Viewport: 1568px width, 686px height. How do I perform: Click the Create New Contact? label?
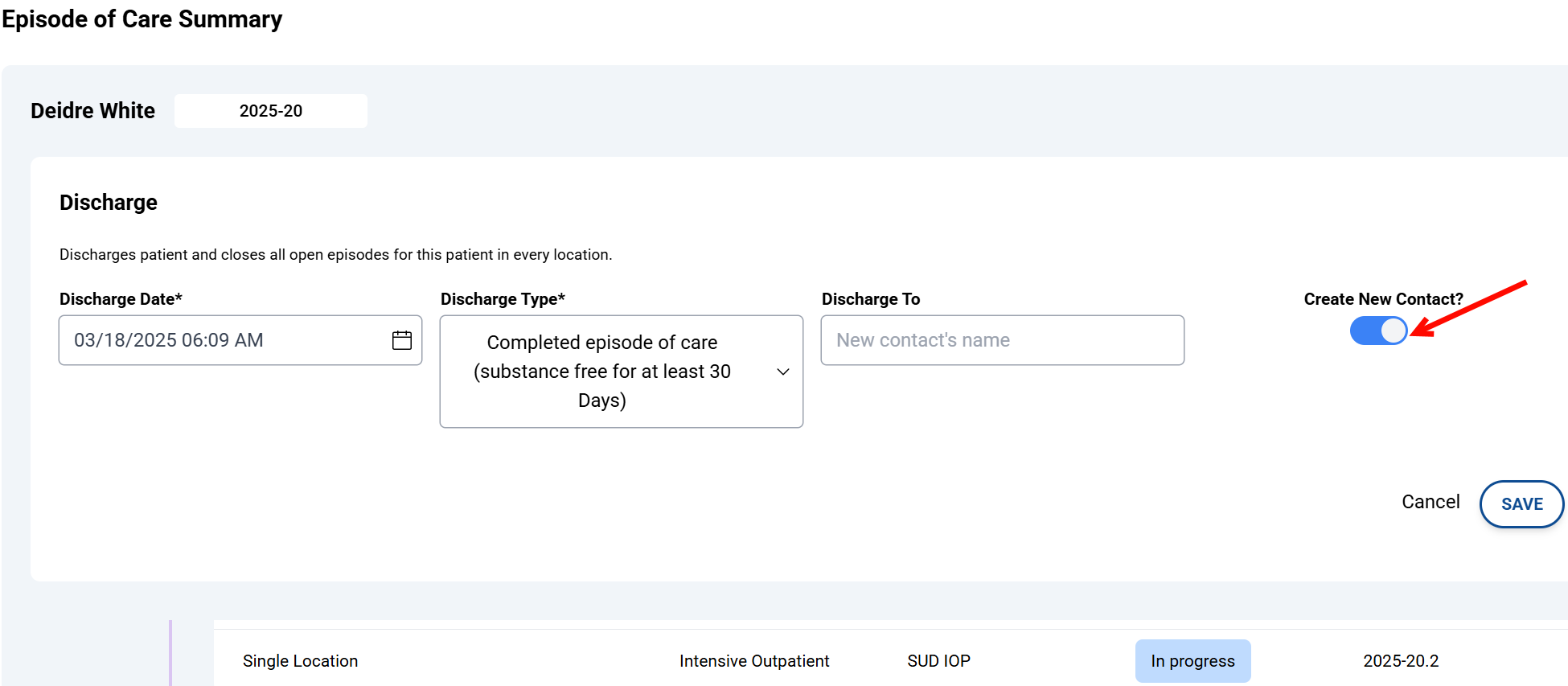click(x=1383, y=299)
